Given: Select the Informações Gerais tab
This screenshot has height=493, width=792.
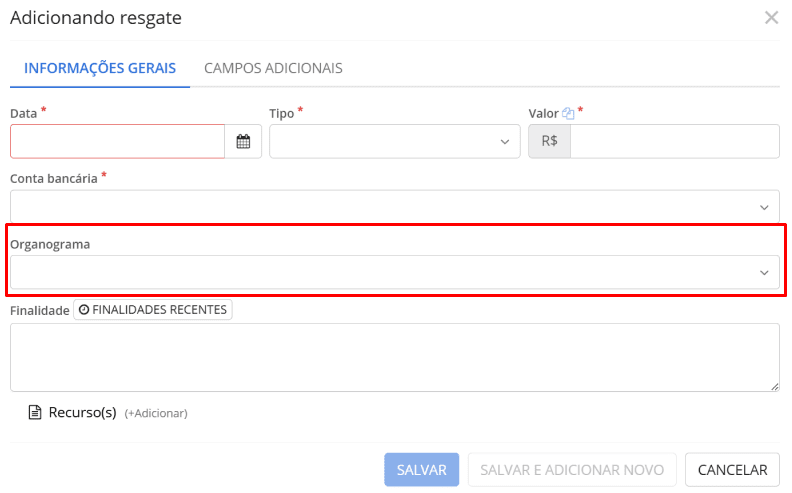Looking at the screenshot, I should tap(100, 69).
